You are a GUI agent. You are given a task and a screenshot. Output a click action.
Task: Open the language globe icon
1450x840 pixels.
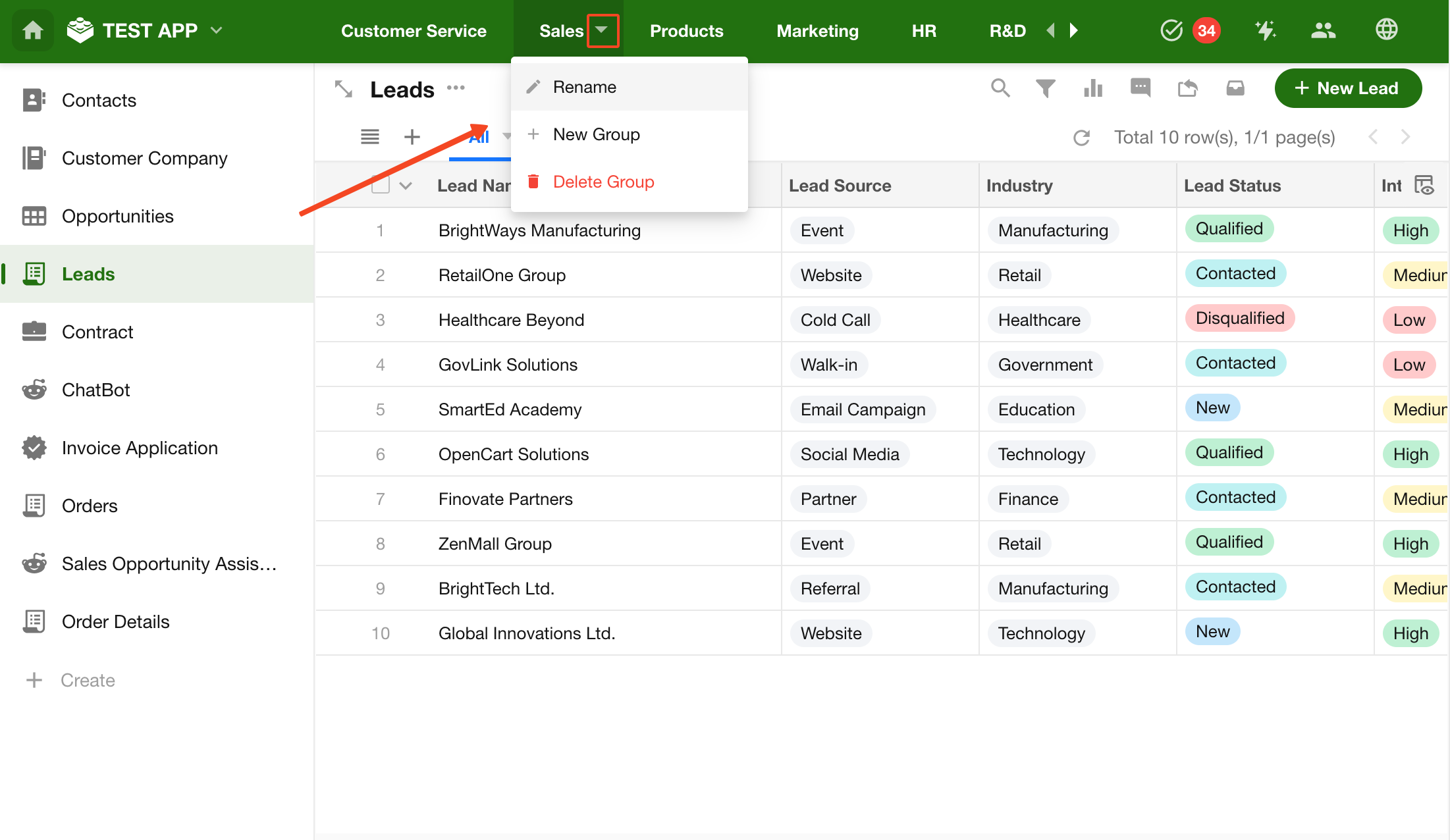pyautogui.click(x=1387, y=30)
